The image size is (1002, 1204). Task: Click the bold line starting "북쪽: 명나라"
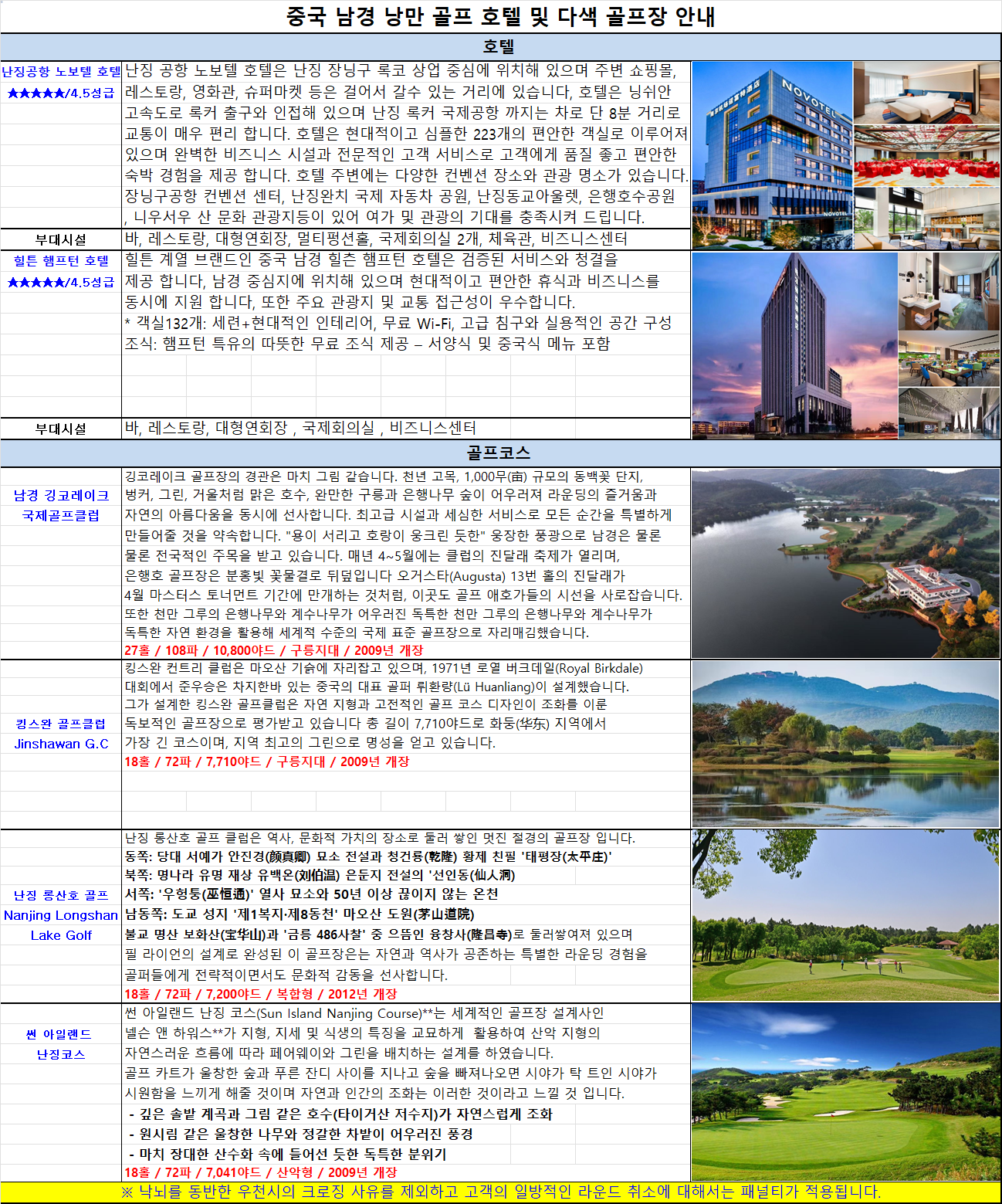(320, 875)
